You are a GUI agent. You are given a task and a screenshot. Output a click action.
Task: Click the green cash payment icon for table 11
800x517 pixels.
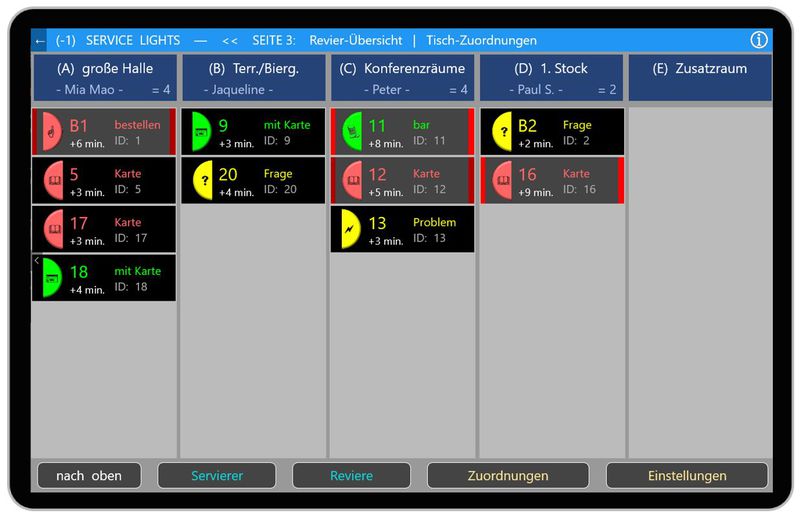tap(350, 131)
